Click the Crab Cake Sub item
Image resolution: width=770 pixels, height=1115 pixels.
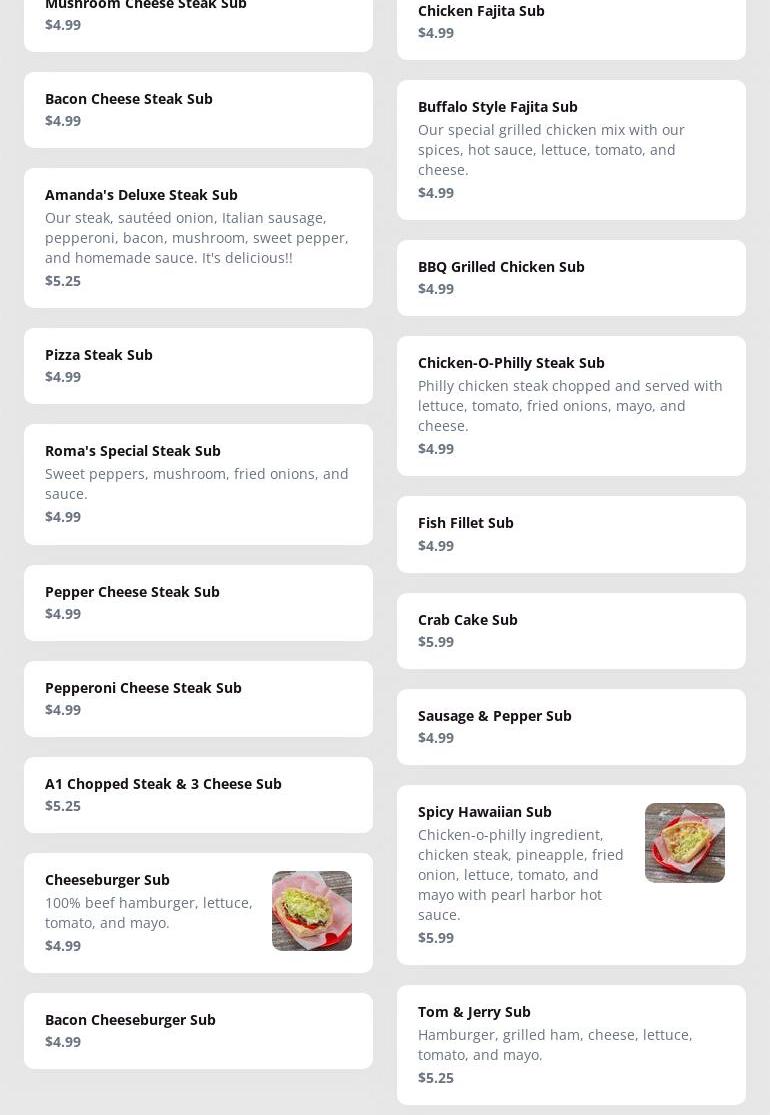point(571,631)
